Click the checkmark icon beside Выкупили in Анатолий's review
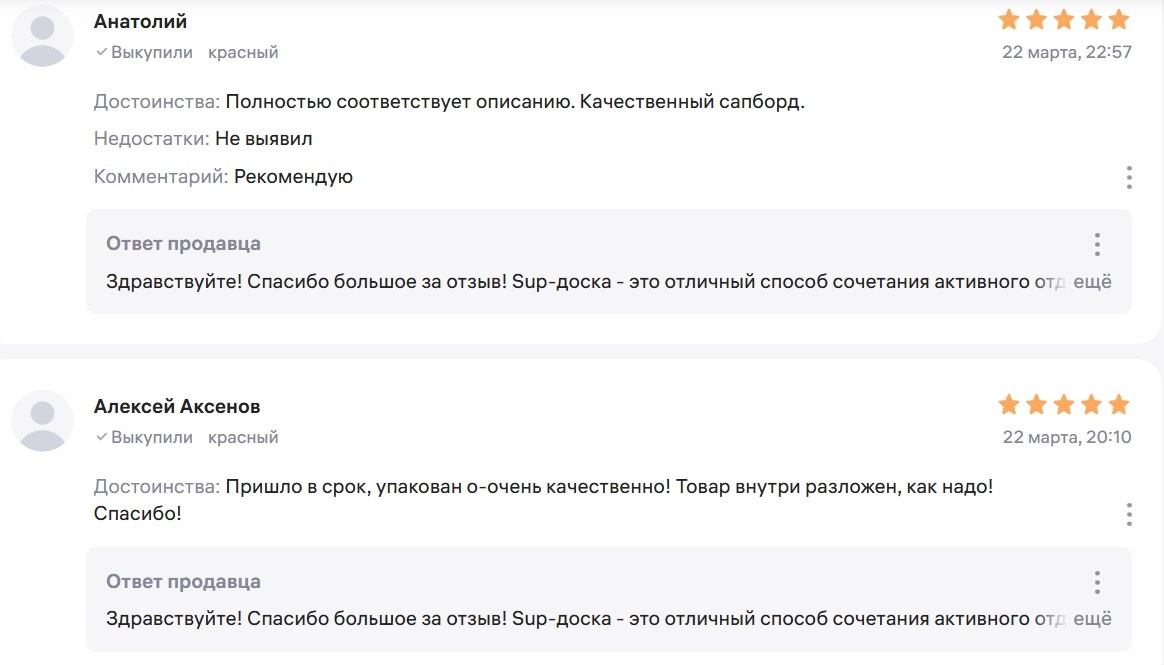 coord(101,51)
